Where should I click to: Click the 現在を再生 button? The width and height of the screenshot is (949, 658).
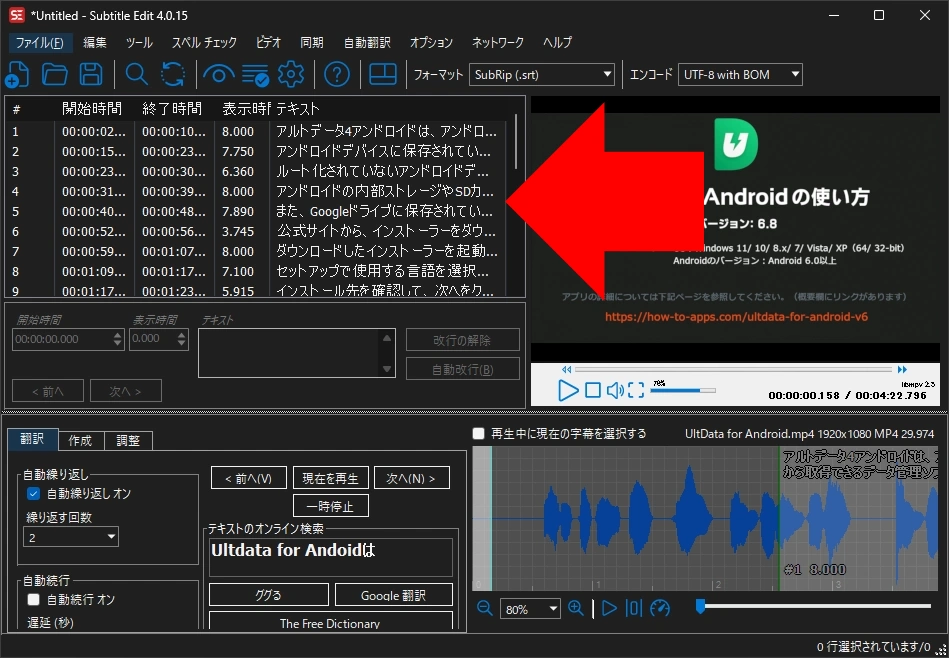pos(330,478)
